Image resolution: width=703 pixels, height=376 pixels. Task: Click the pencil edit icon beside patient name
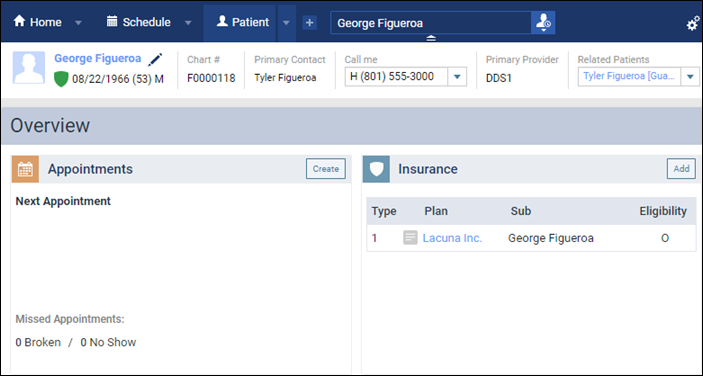(x=155, y=59)
